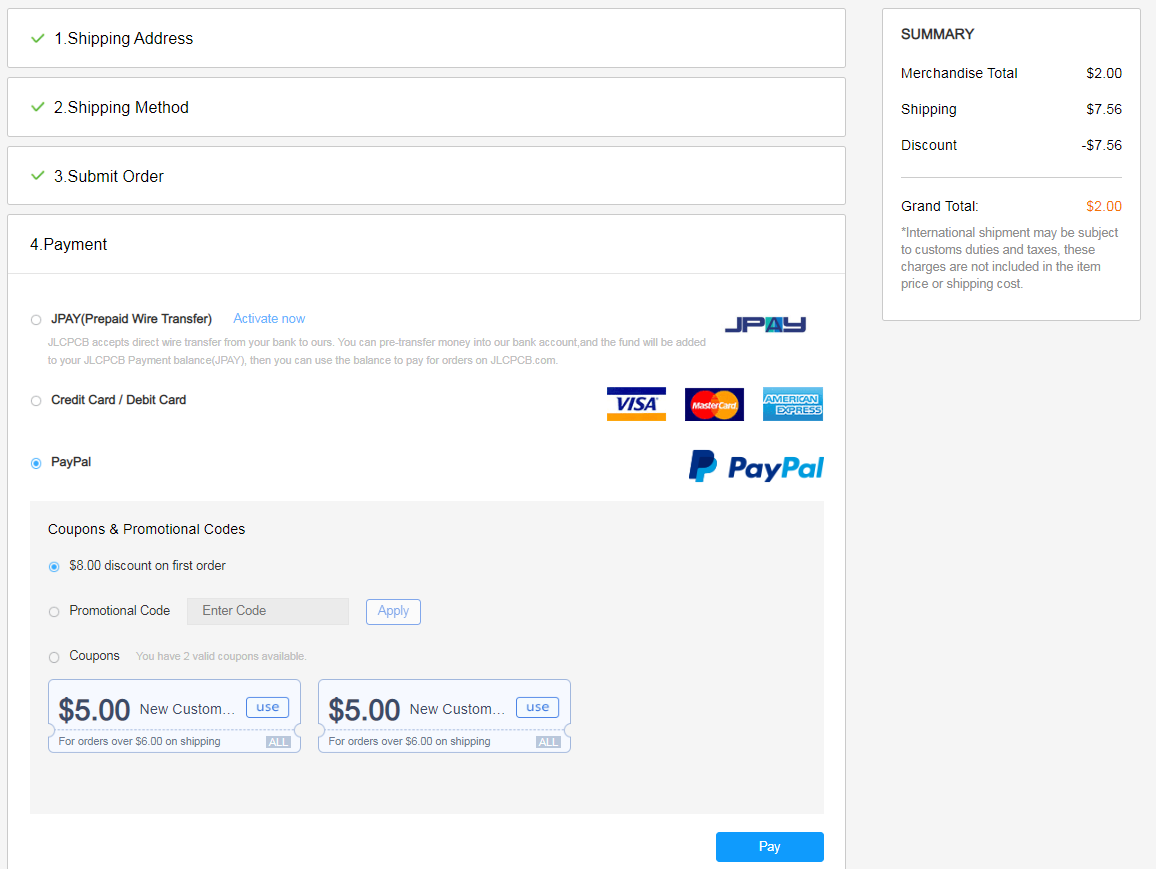
Task: Choose Credit Card / Debit Card payment
Action: [x=36, y=401]
